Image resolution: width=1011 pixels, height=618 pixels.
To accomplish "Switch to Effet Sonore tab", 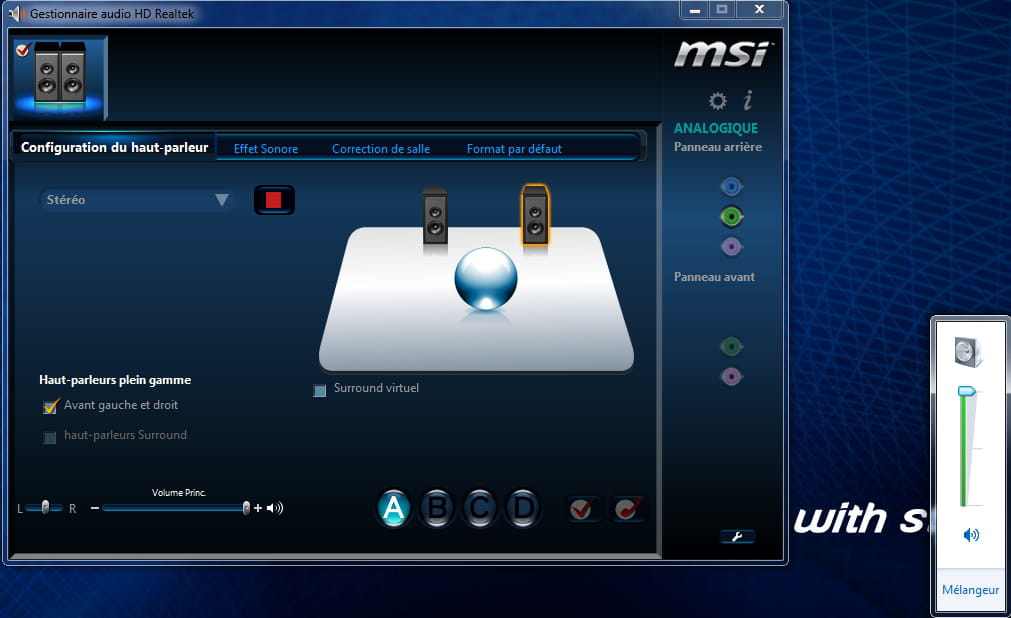I will click(266, 149).
